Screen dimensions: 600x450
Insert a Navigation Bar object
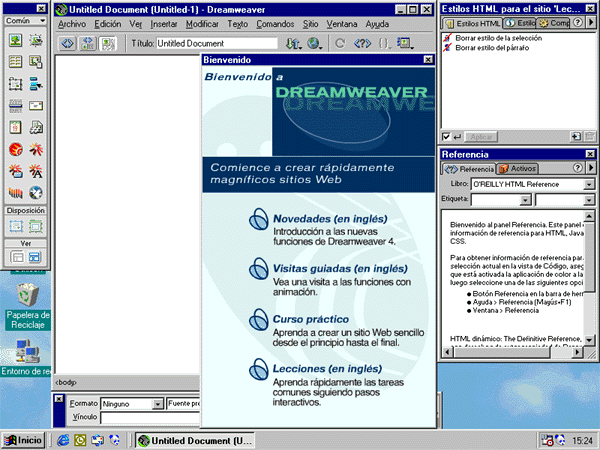click(36, 83)
